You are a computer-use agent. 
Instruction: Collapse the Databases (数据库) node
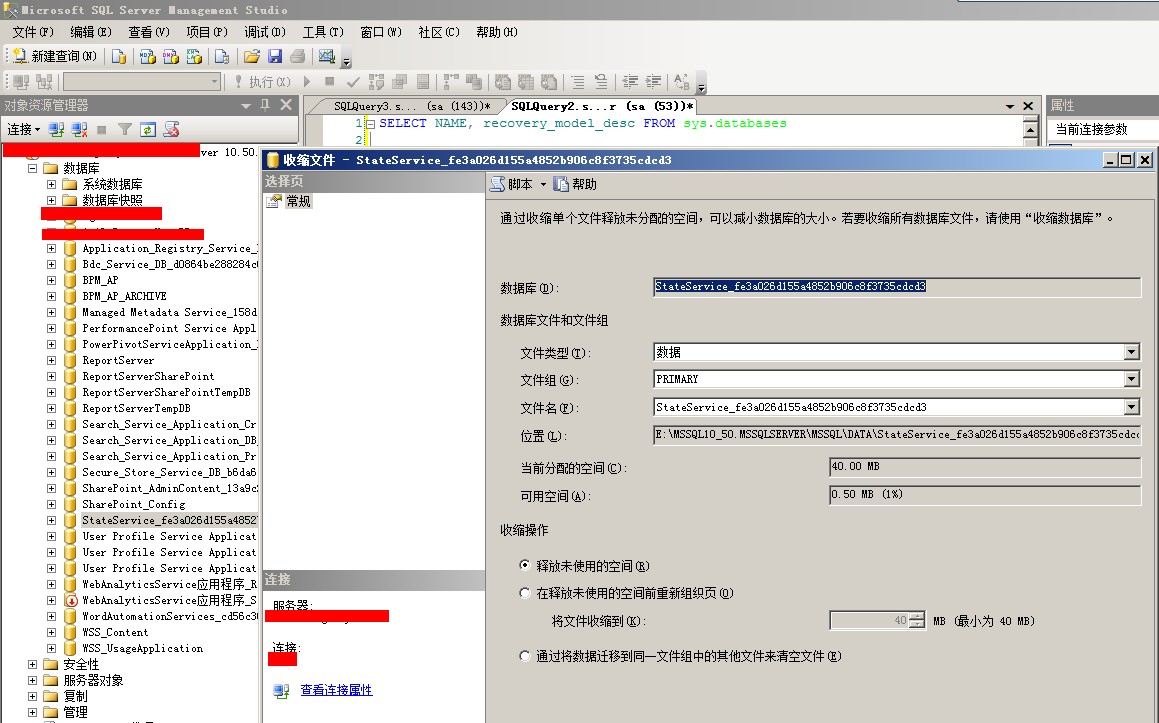point(33,168)
